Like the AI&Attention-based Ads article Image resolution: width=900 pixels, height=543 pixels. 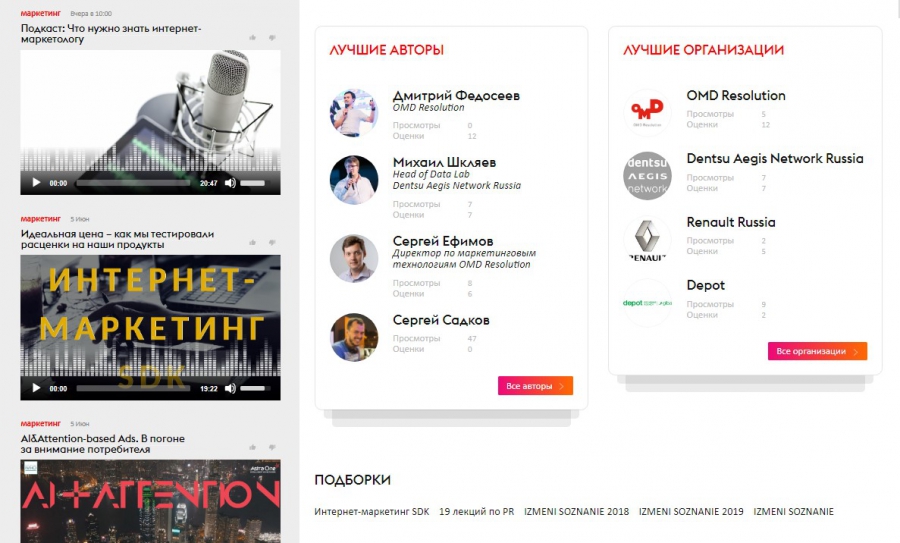pyautogui.click(x=253, y=447)
